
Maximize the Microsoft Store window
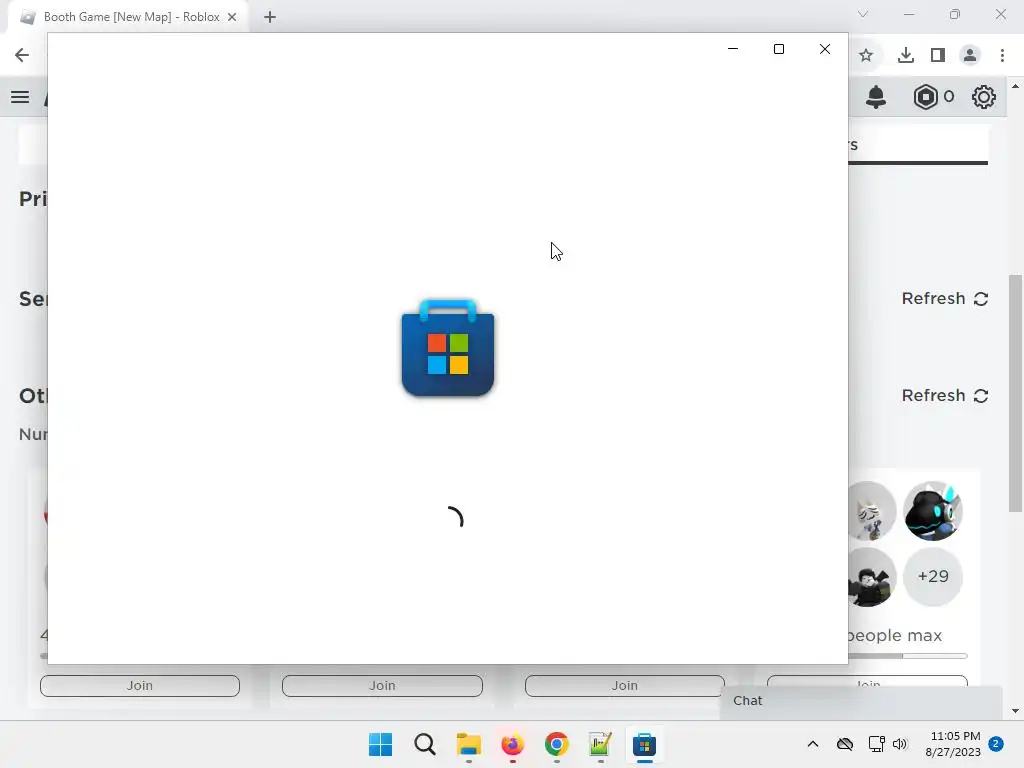[x=778, y=49]
